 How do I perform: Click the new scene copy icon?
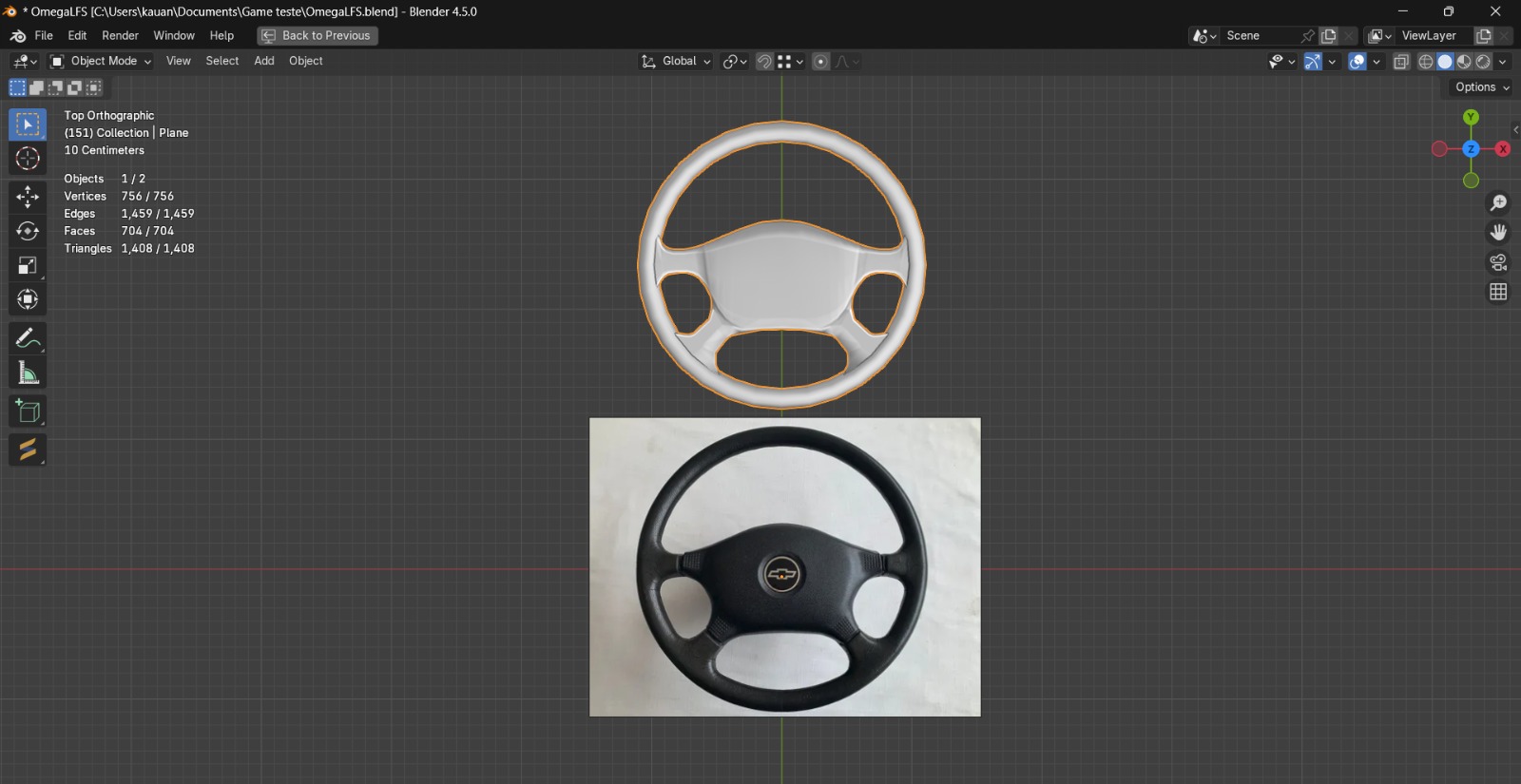(x=1329, y=36)
